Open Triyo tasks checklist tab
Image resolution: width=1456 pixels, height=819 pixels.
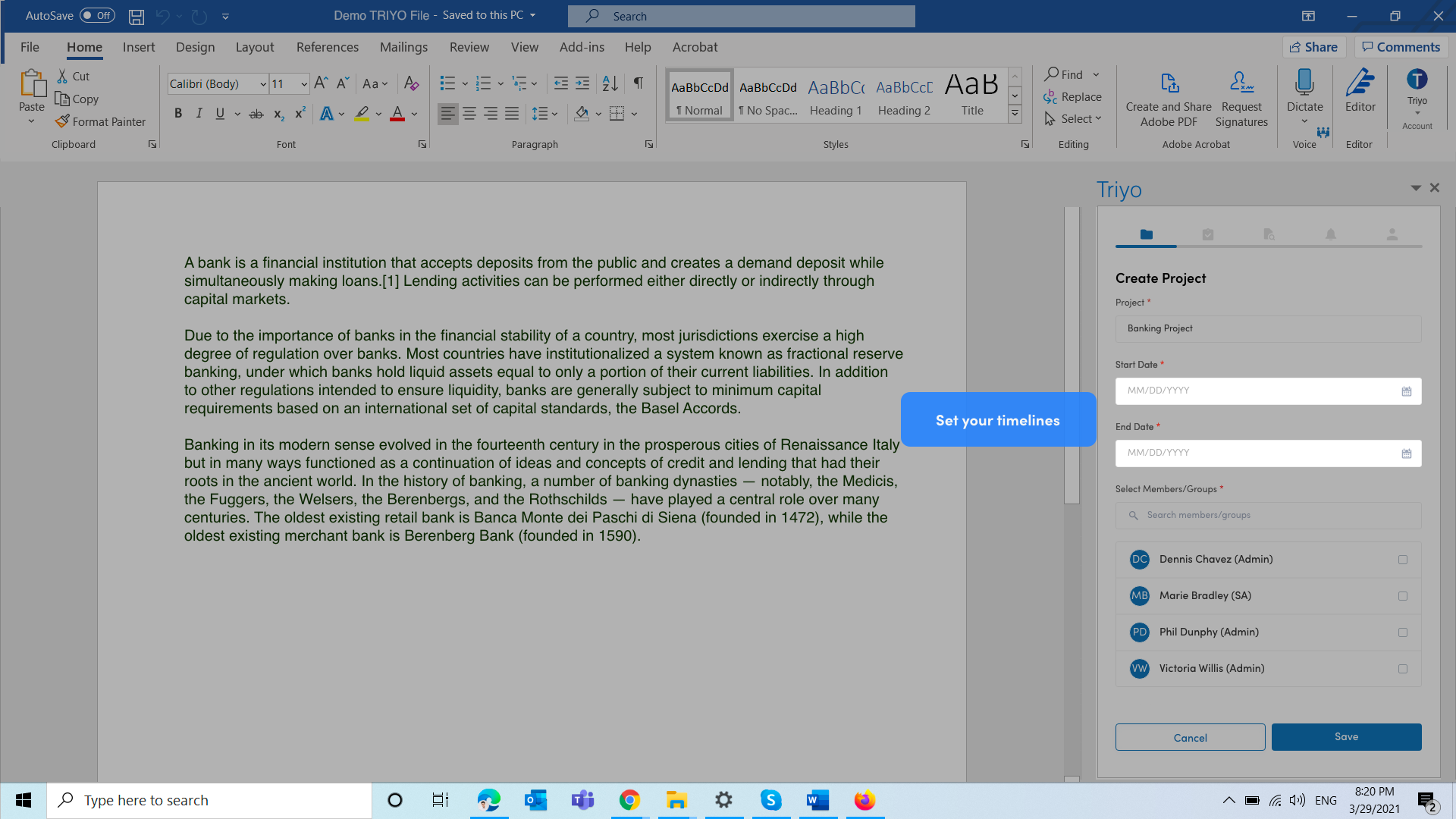1208,235
